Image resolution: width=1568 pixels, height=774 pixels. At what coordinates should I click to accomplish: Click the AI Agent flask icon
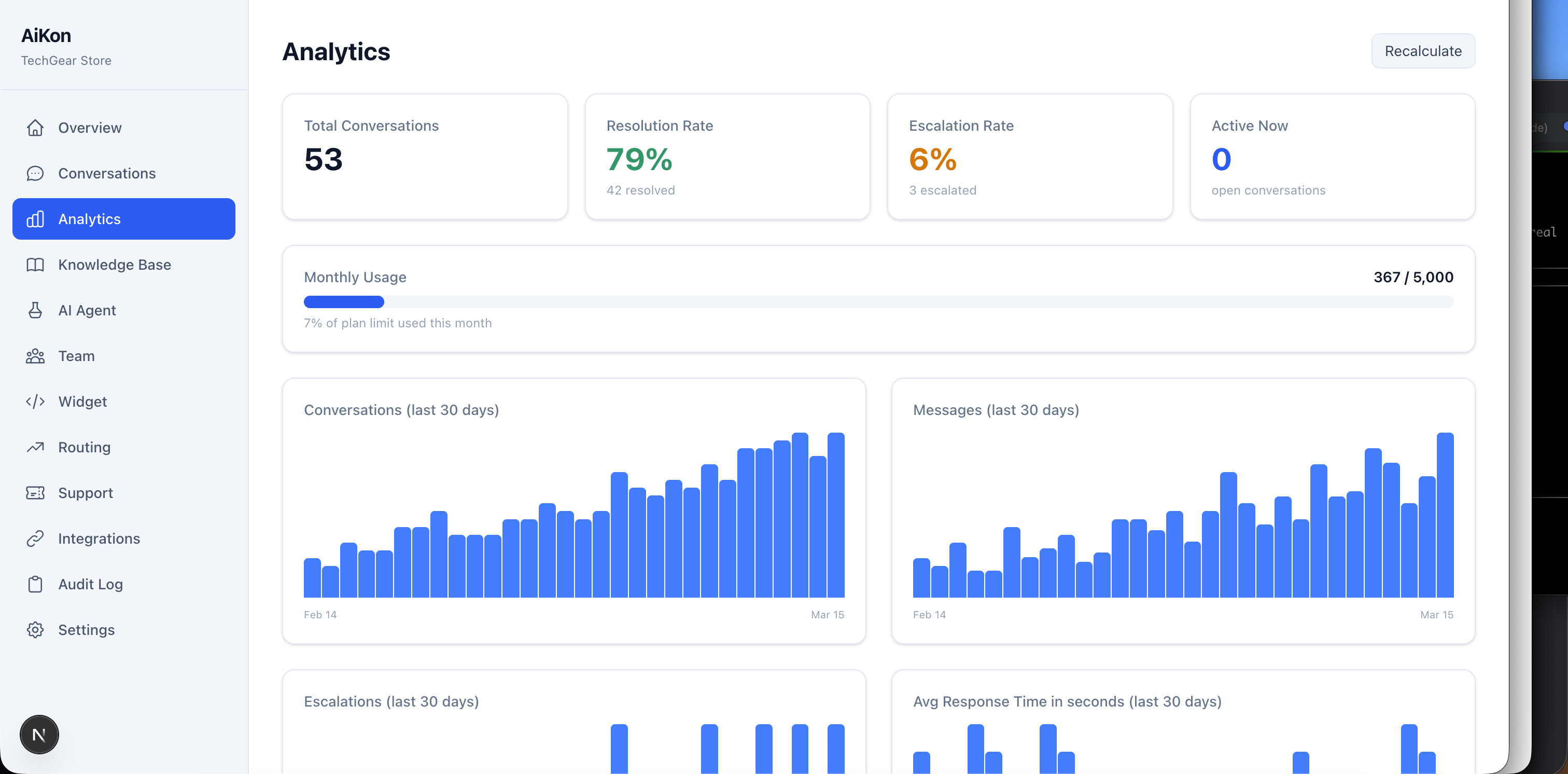(35, 310)
